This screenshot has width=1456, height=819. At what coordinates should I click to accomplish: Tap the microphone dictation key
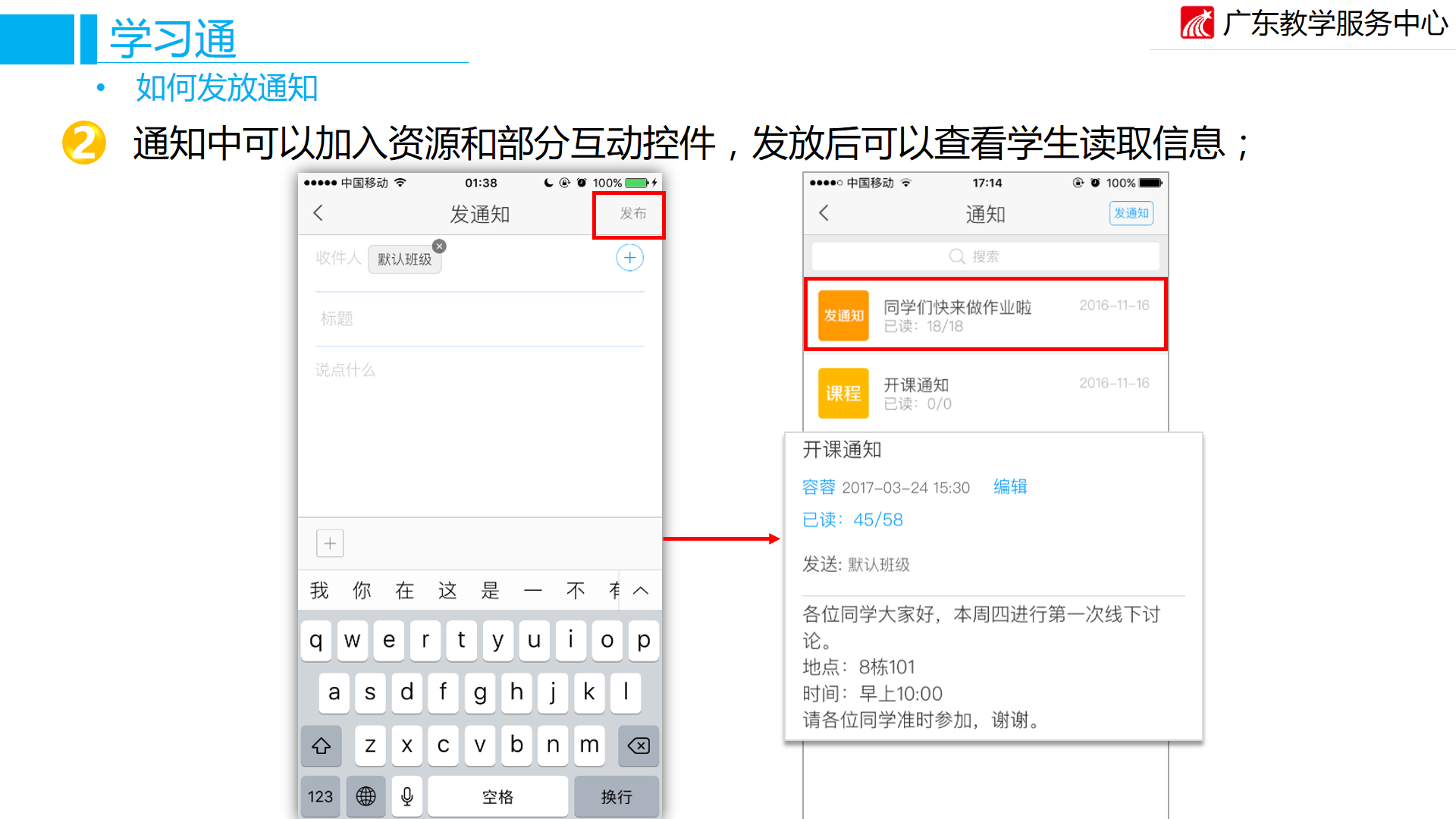pyautogui.click(x=407, y=795)
